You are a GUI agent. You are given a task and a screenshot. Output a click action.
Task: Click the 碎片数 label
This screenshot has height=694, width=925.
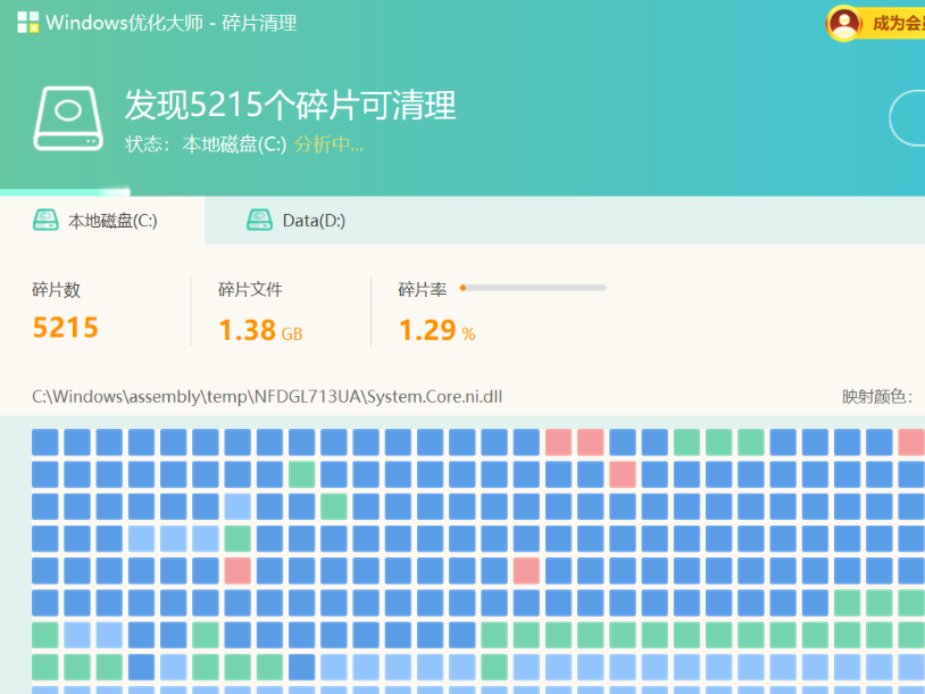(x=56, y=290)
